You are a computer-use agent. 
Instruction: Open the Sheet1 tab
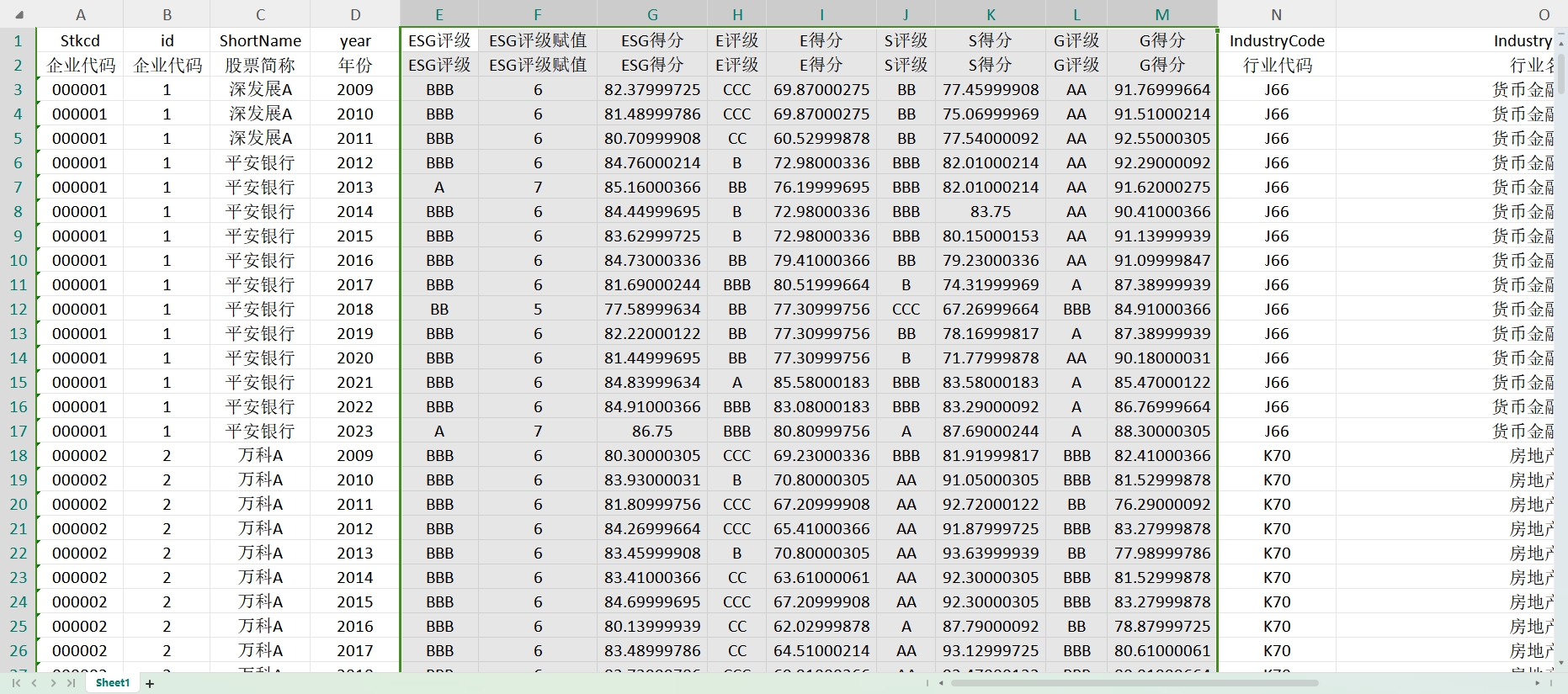[x=113, y=683]
